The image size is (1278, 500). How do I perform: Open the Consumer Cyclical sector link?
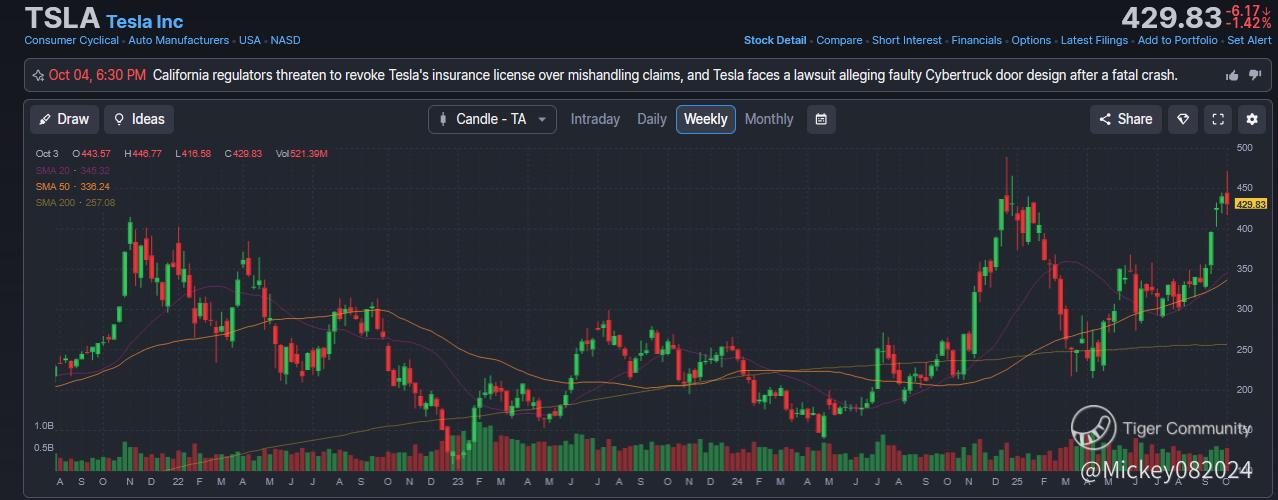pyautogui.click(x=71, y=40)
